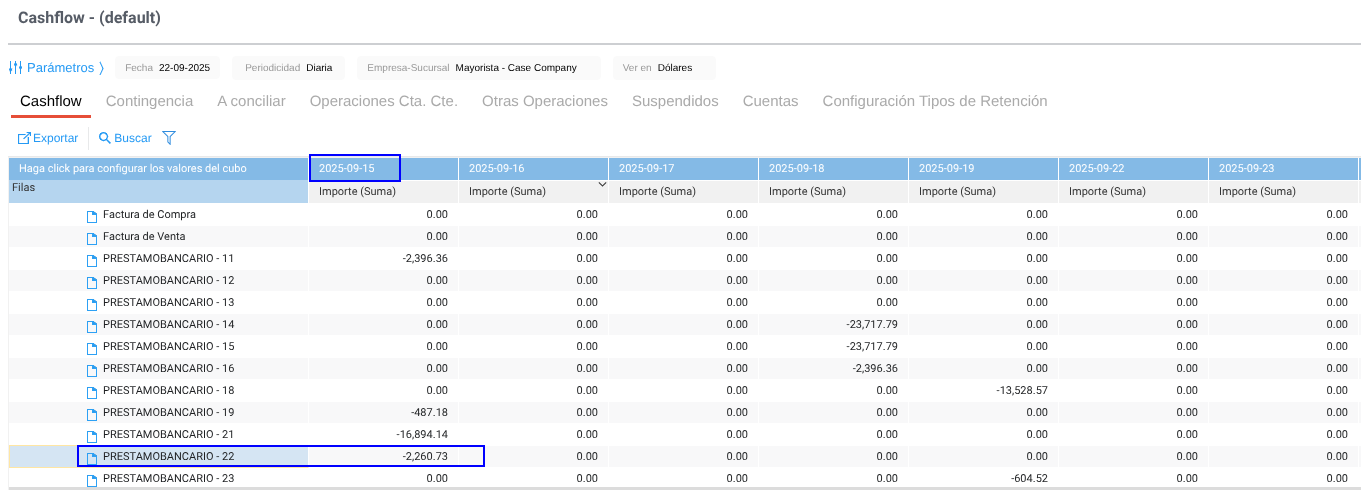The height and width of the screenshot is (490, 1361).
Task: Select the PRESTAMOBANCARIO - 22 row label
Action: pyautogui.click(x=168, y=456)
